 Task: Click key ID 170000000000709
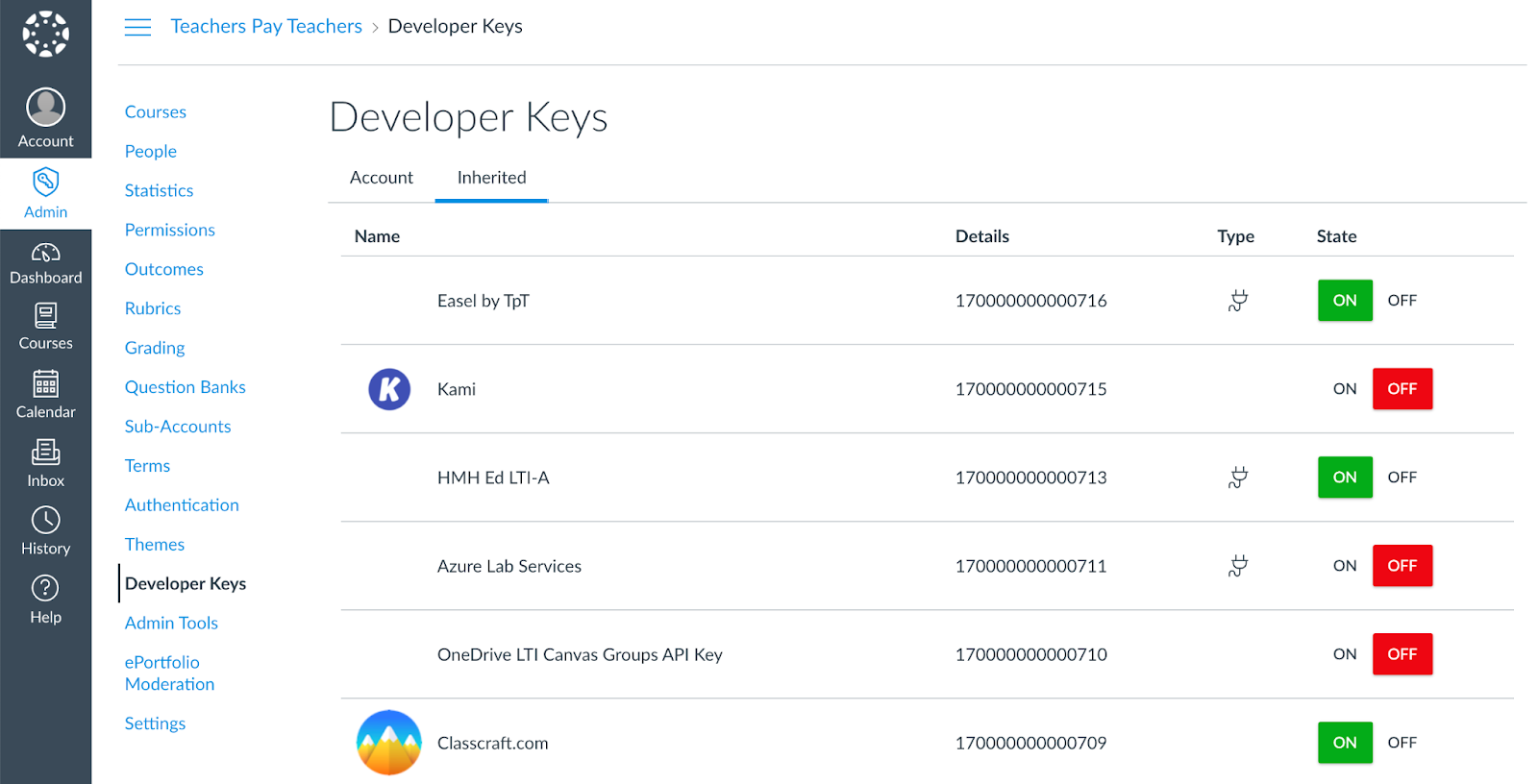pyautogui.click(x=1030, y=743)
